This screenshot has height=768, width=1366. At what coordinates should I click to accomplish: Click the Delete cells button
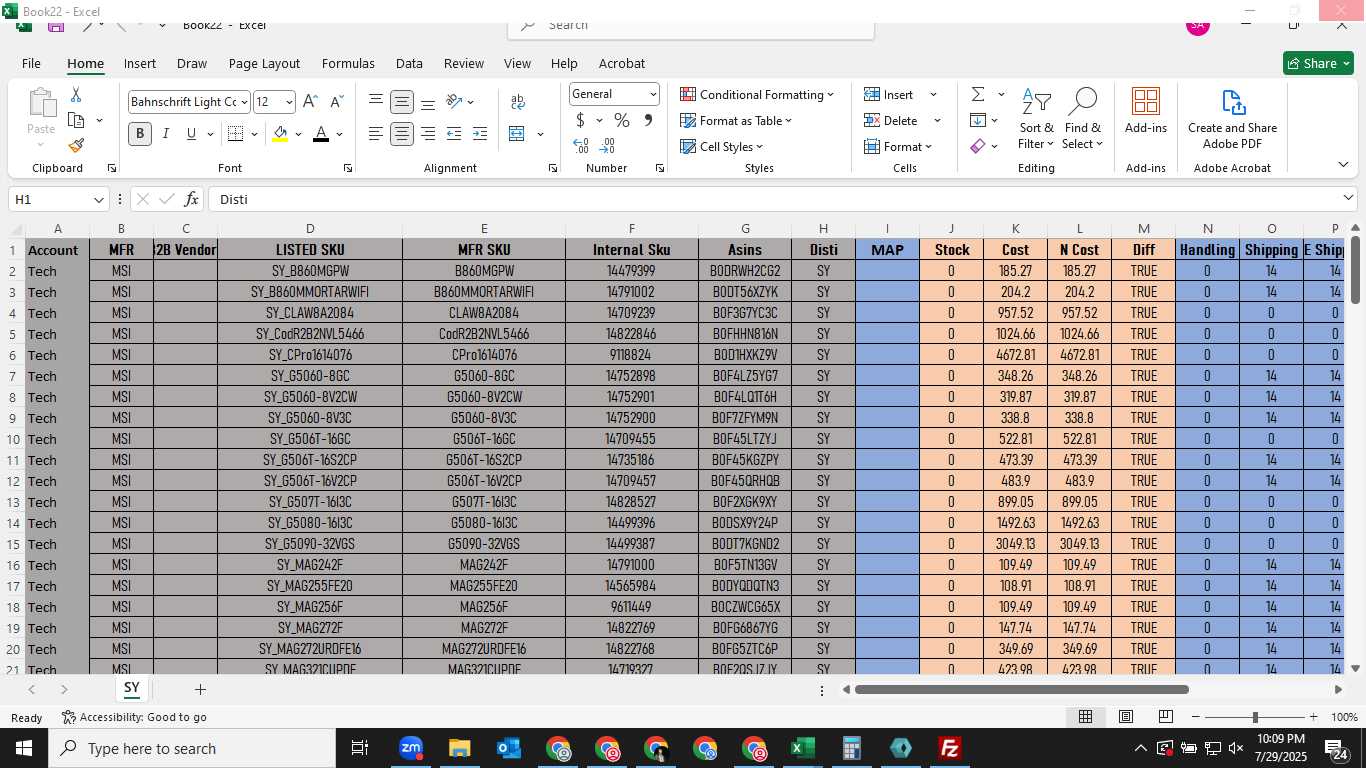click(x=891, y=120)
